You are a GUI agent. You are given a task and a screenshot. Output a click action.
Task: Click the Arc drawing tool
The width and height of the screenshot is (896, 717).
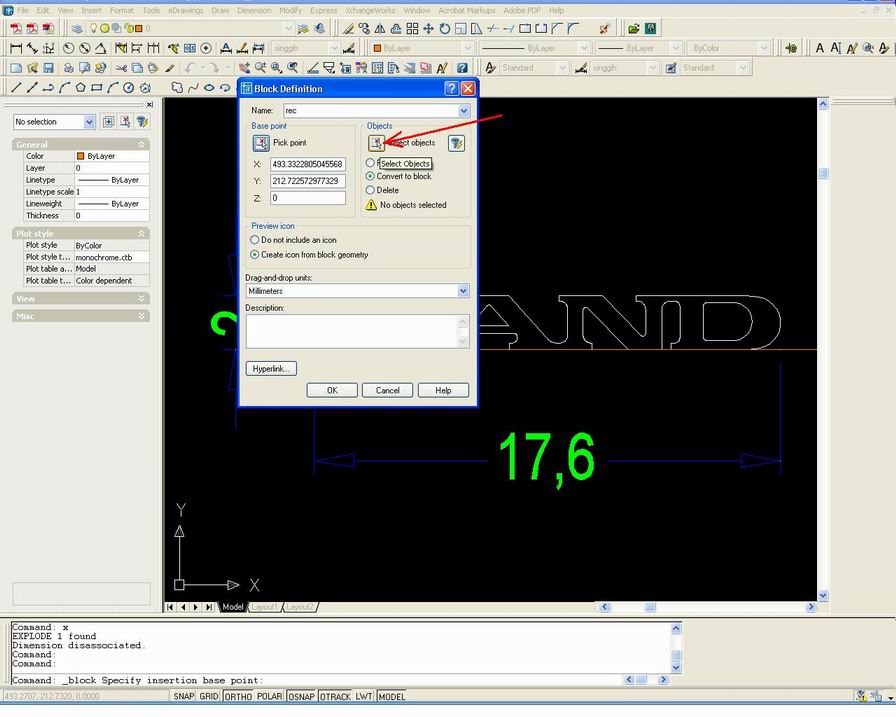coord(112,87)
